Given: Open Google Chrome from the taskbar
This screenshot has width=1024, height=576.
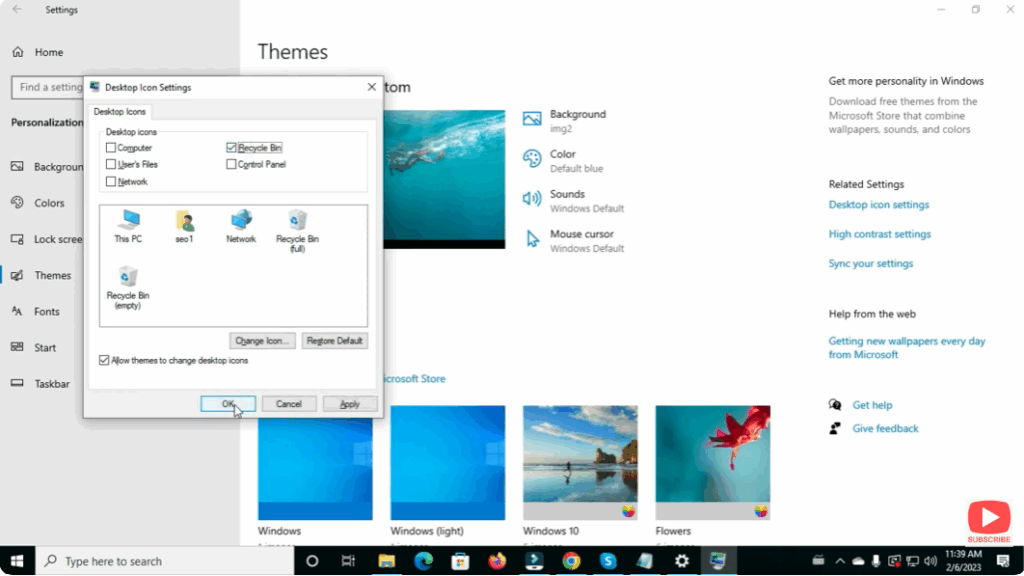Looking at the screenshot, I should [x=571, y=561].
